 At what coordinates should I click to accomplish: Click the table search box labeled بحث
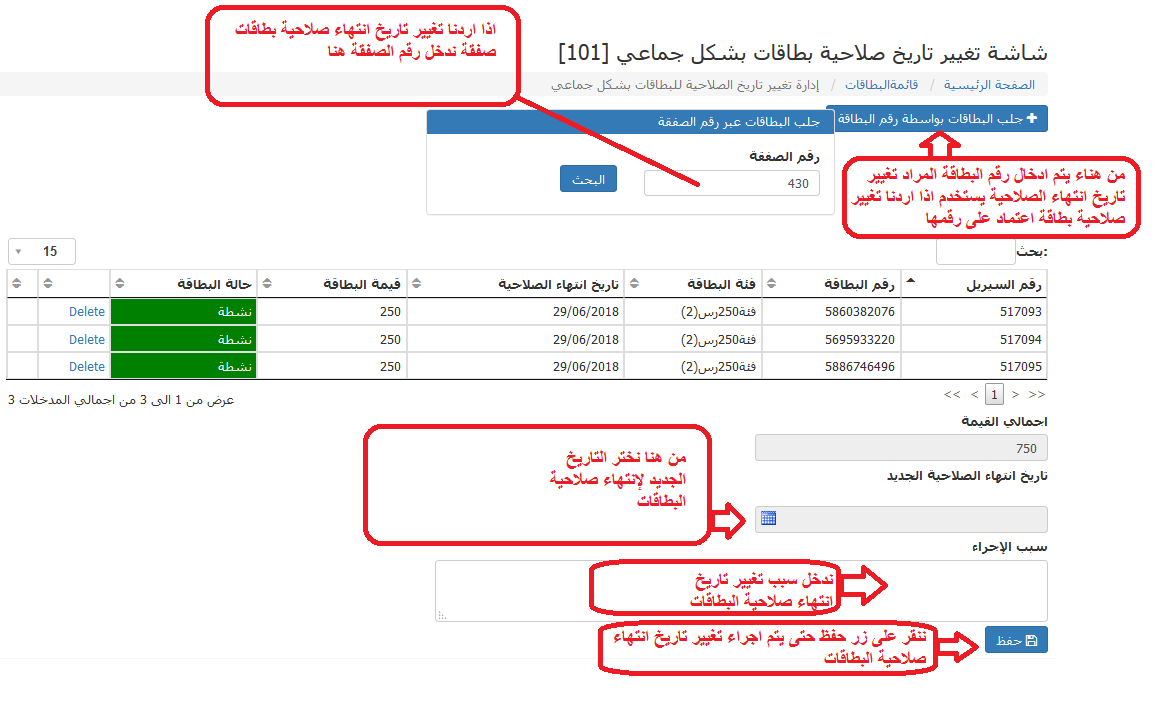click(x=975, y=252)
